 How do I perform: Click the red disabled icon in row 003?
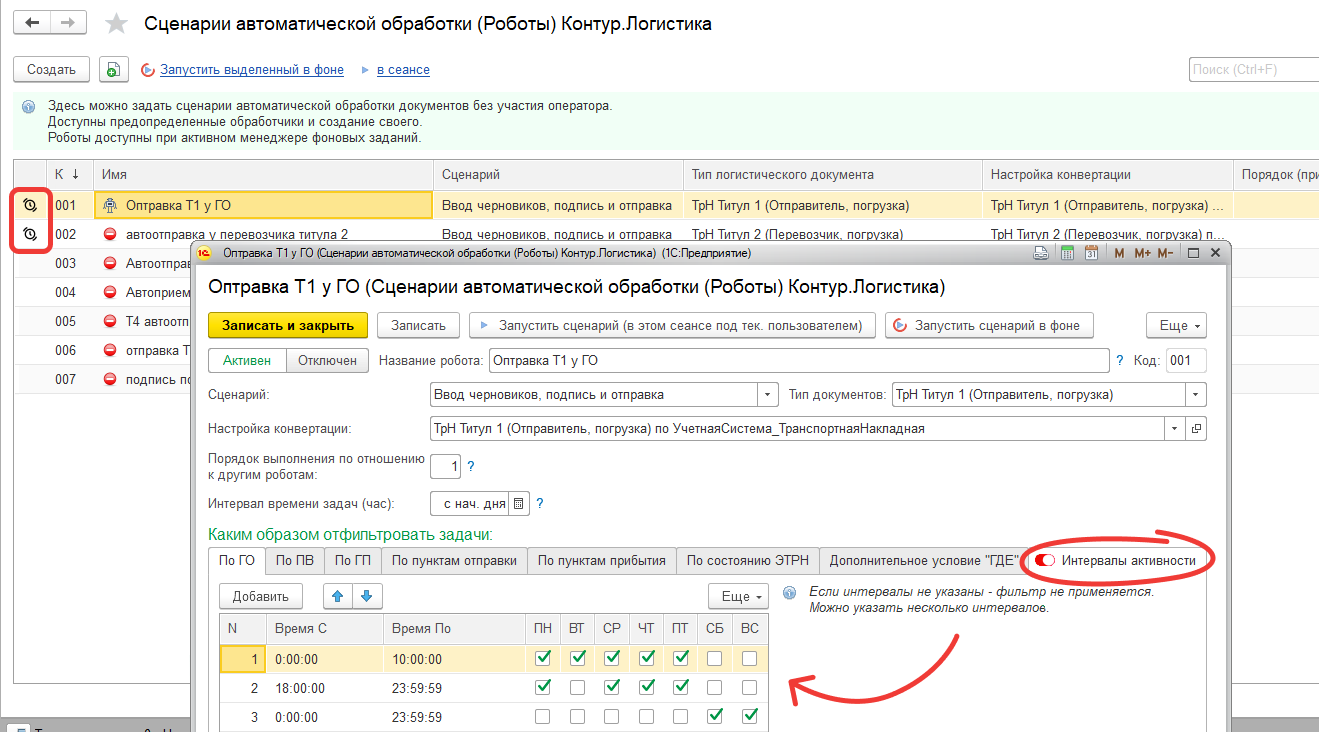click(110, 263)
